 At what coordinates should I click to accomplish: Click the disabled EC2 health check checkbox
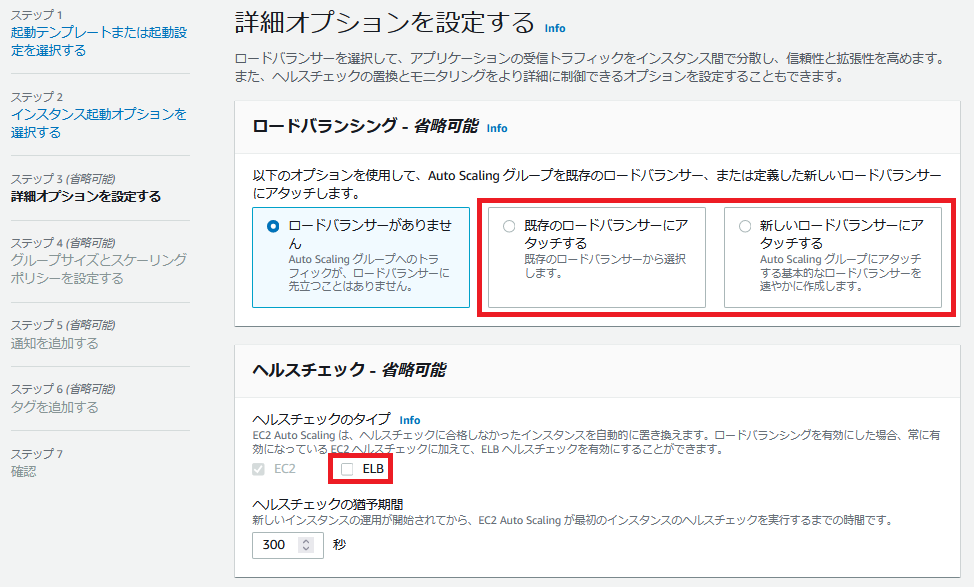258,469
